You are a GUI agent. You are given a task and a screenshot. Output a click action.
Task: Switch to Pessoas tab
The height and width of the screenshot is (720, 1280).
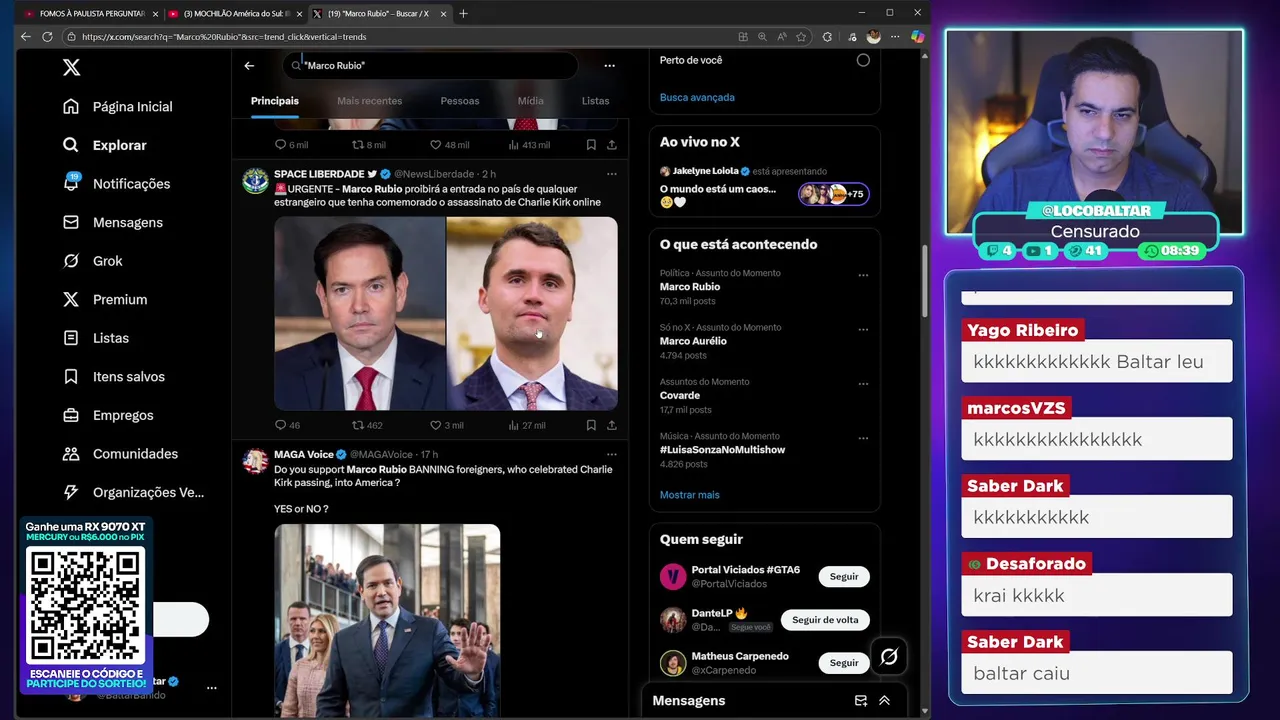[460, 101]
